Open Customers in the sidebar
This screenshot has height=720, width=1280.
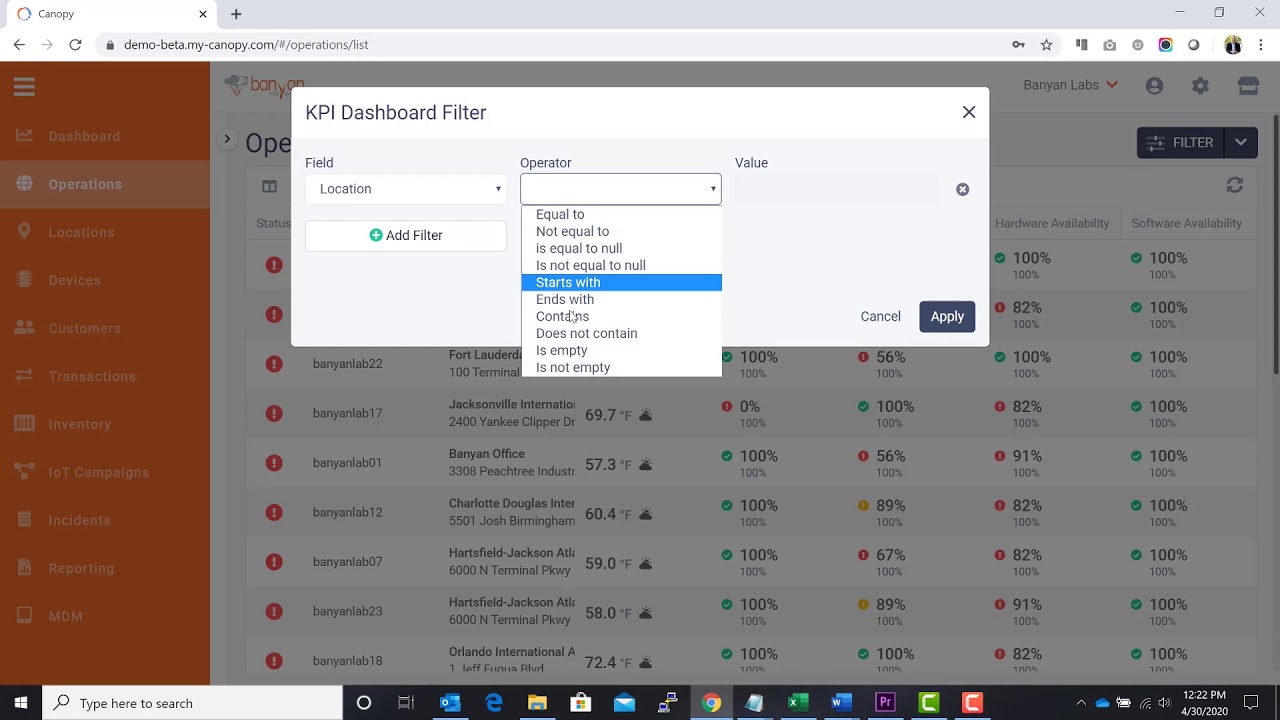tap(84, 328)
